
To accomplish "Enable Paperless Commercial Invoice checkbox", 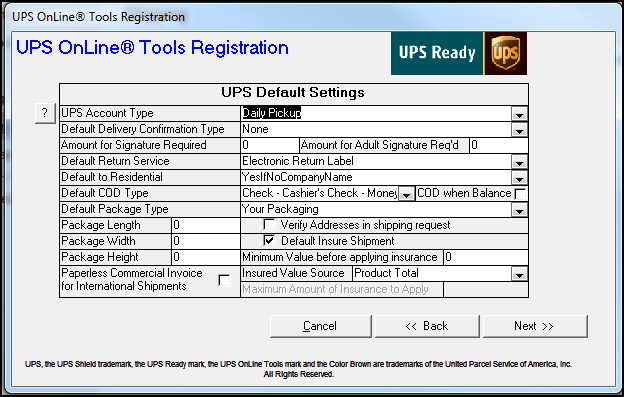I will 224,280.
